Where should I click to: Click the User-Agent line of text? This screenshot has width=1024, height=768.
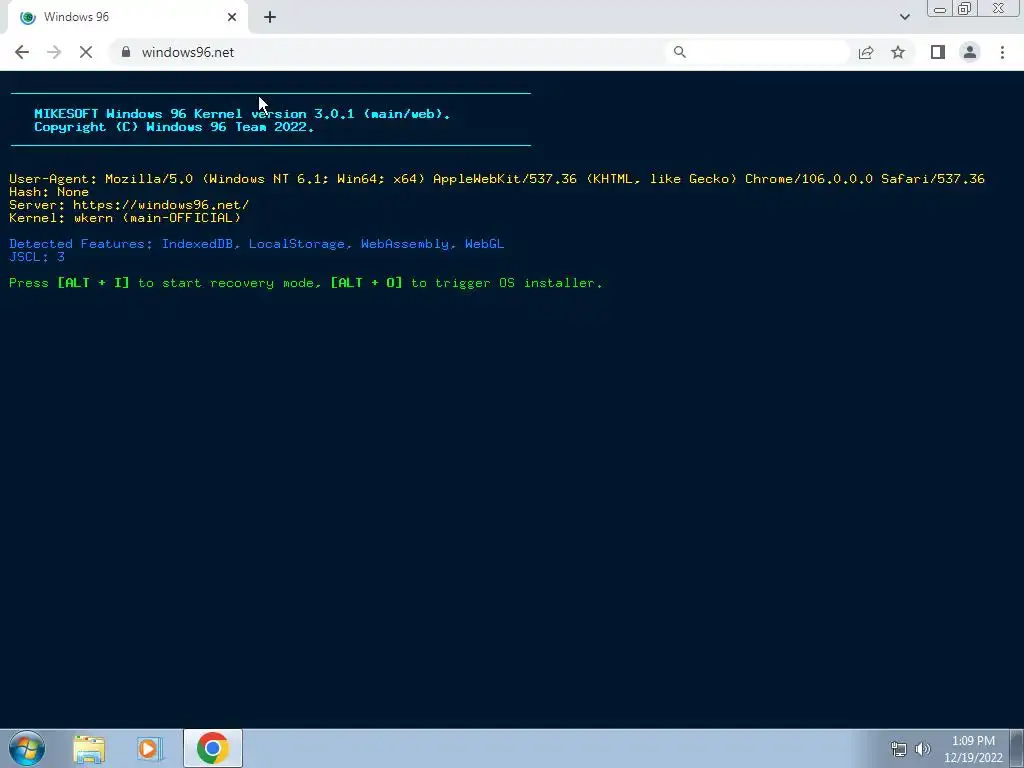point(496,179)
